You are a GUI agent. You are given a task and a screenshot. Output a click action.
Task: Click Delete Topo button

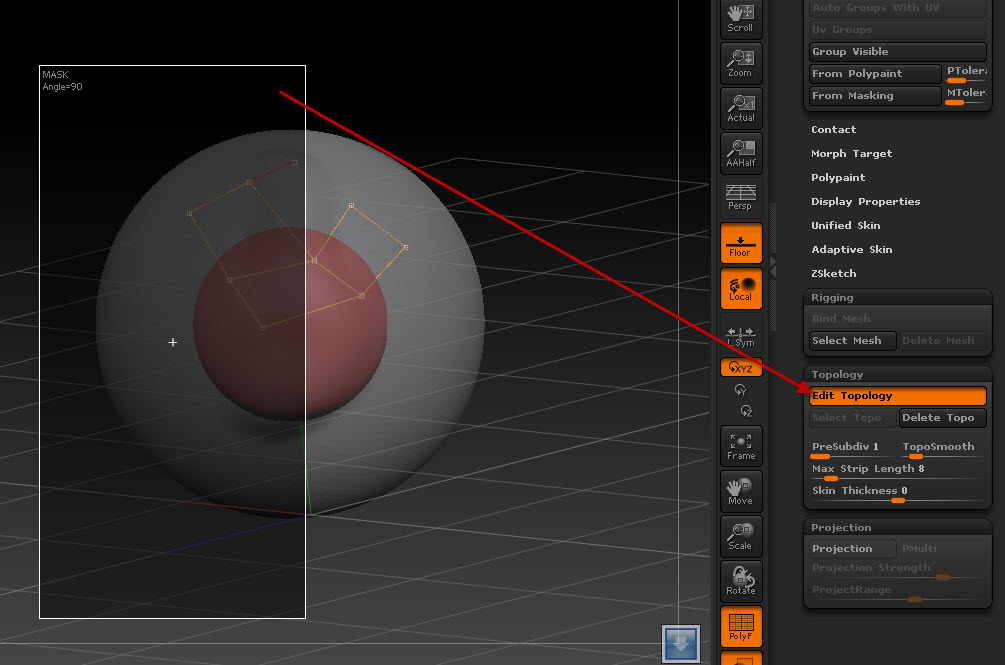942,418
